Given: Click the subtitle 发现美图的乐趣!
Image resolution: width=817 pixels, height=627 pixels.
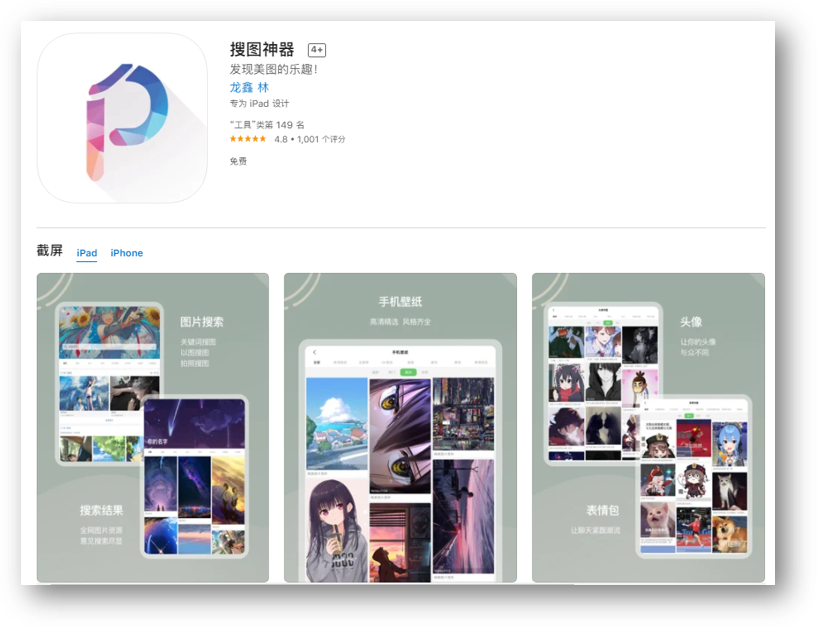Looking at the screenshot, I should pyautogui.click(x=274, y=69).
